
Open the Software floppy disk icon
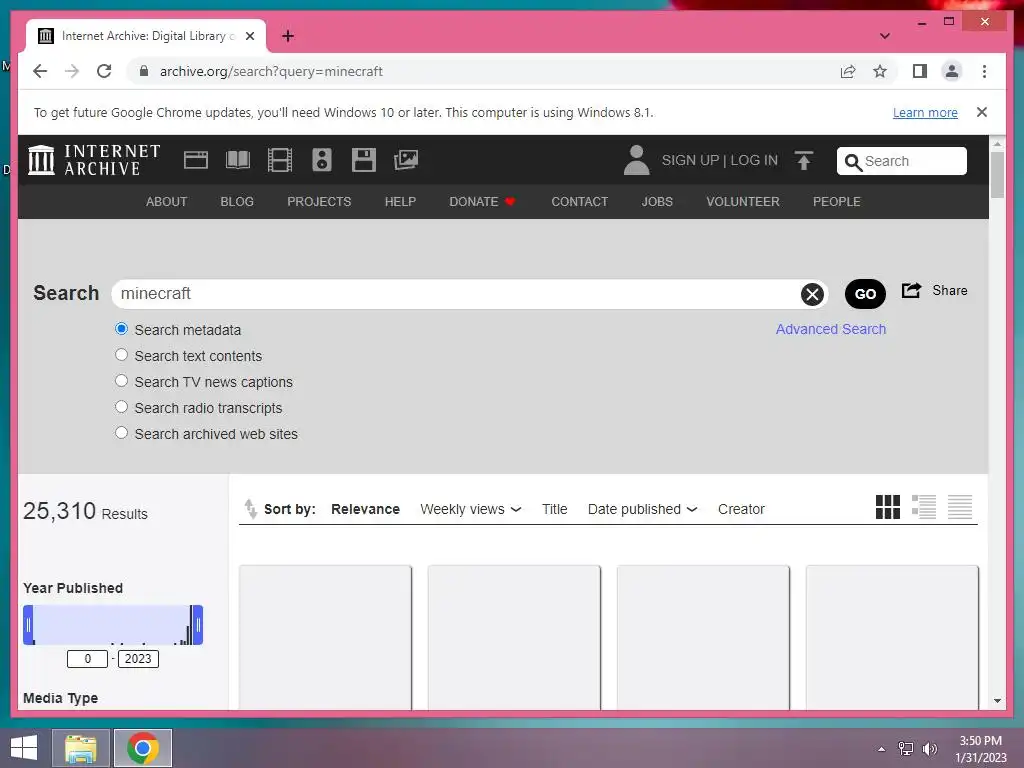[x=364, y=160]
